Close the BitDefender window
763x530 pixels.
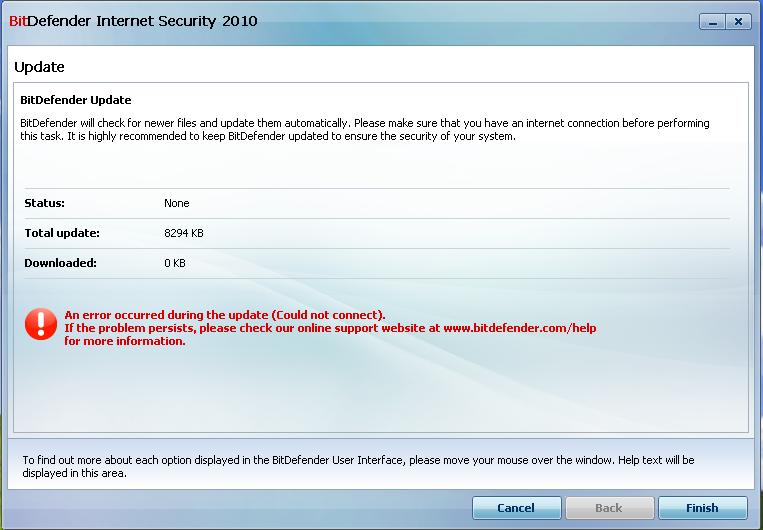(x=738, y=22)
